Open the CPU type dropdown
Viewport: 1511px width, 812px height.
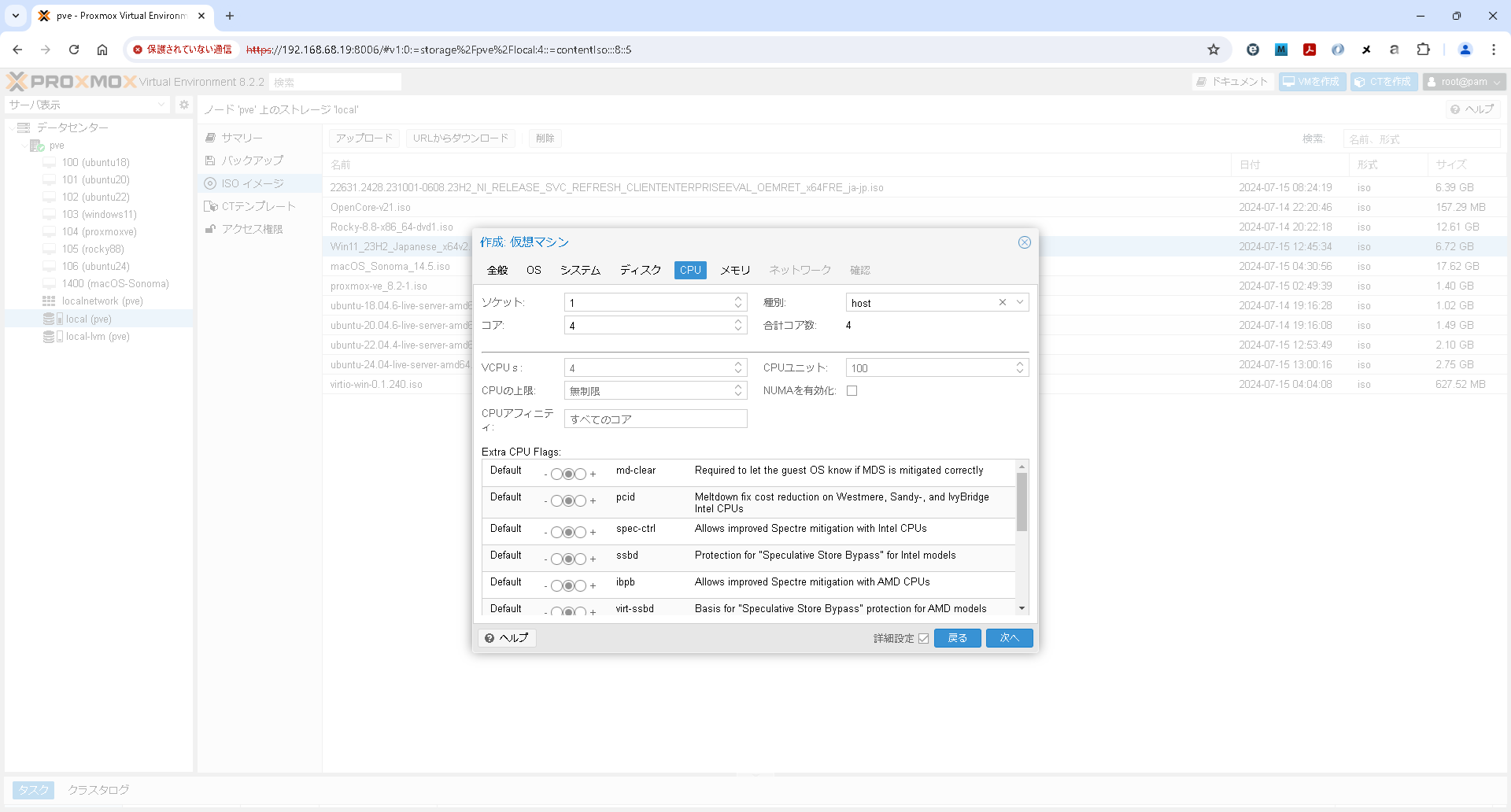point(1020,302)
